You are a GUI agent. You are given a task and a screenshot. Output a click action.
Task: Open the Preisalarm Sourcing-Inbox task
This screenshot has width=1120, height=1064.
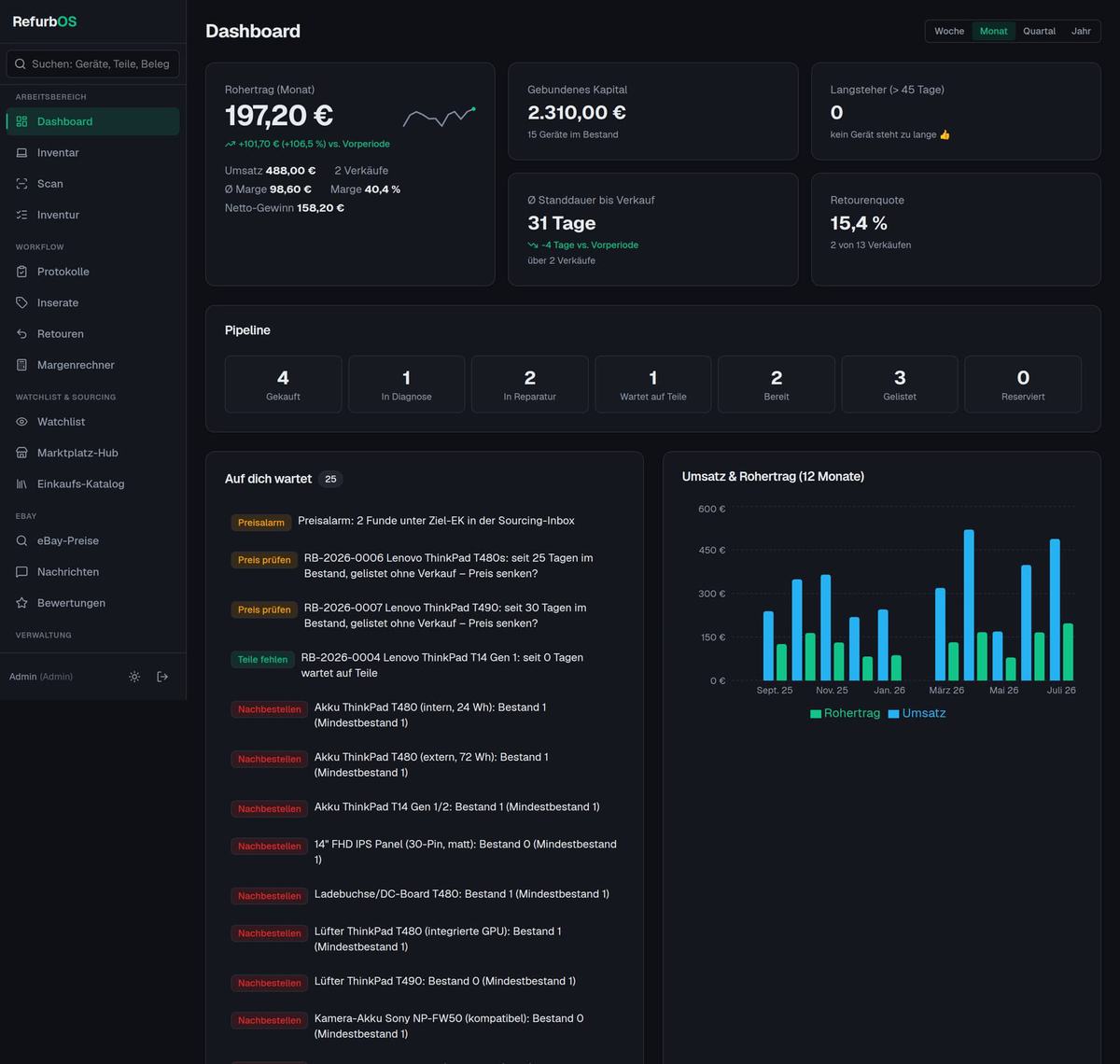pyautogui.click(x=425, y=522)
